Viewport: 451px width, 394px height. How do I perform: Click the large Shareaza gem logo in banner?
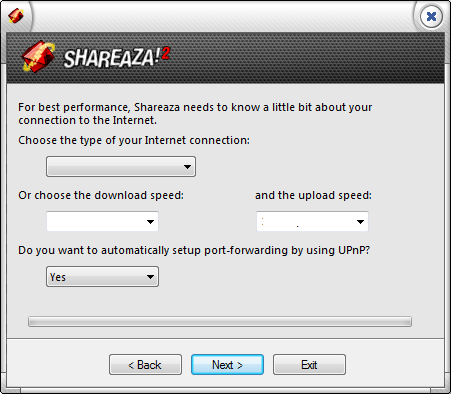click(39, 57)
